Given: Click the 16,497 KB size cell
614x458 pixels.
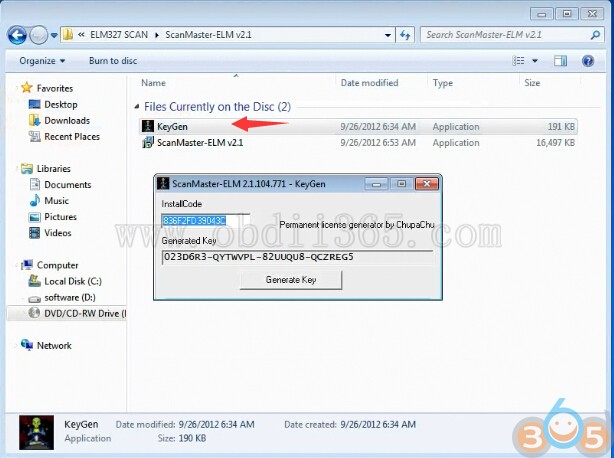Looking at the screenshot, I should 556,142.
